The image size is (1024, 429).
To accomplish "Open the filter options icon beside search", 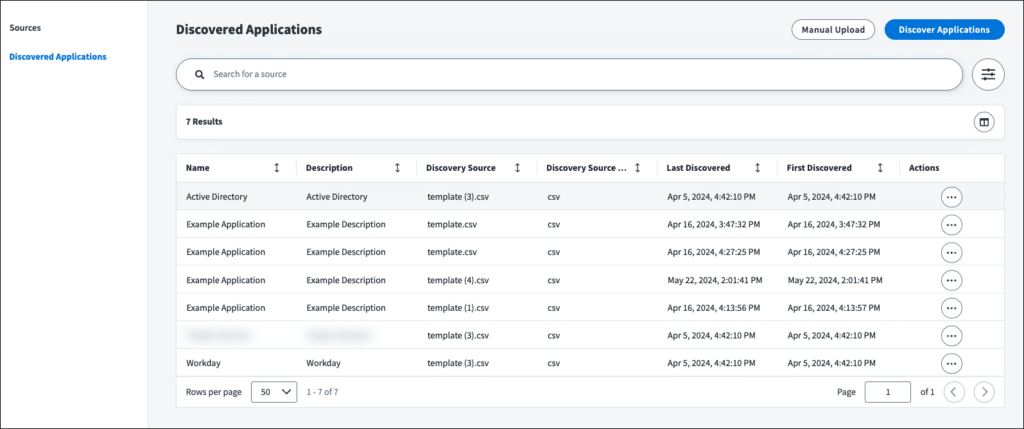I will click(x=988, y=74).
